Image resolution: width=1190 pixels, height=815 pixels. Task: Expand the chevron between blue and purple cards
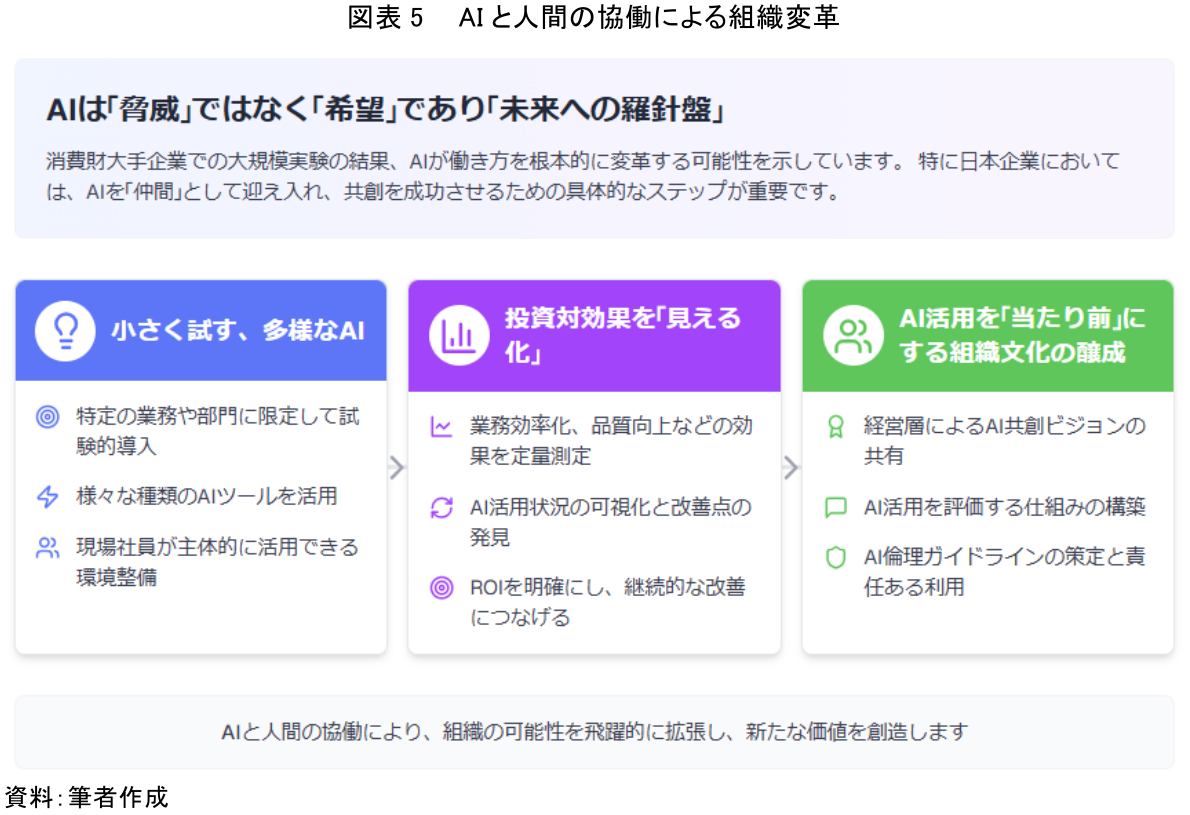click(397, 466)
